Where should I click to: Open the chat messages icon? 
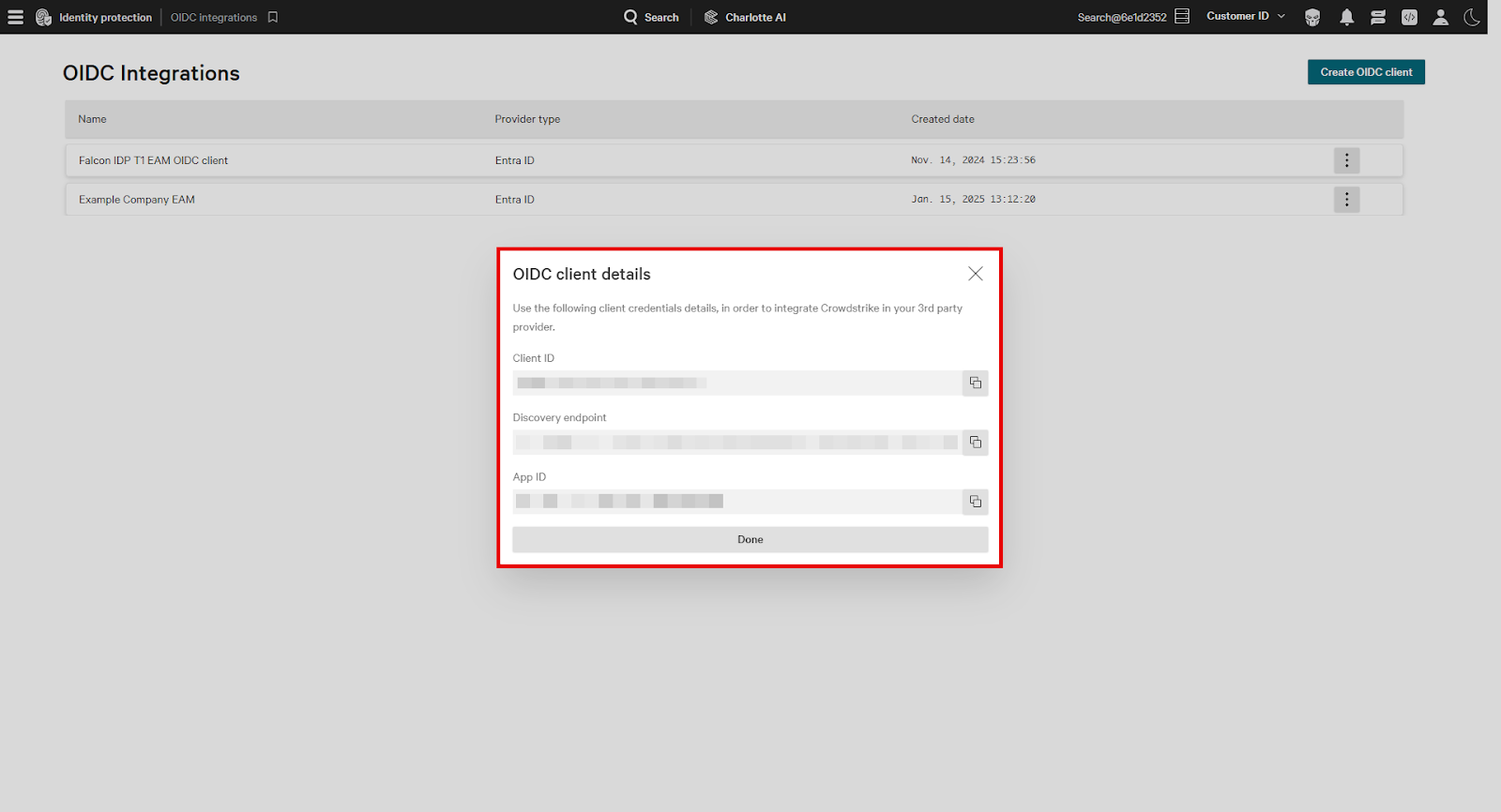pyautogui.click(x=1377, y=17)
